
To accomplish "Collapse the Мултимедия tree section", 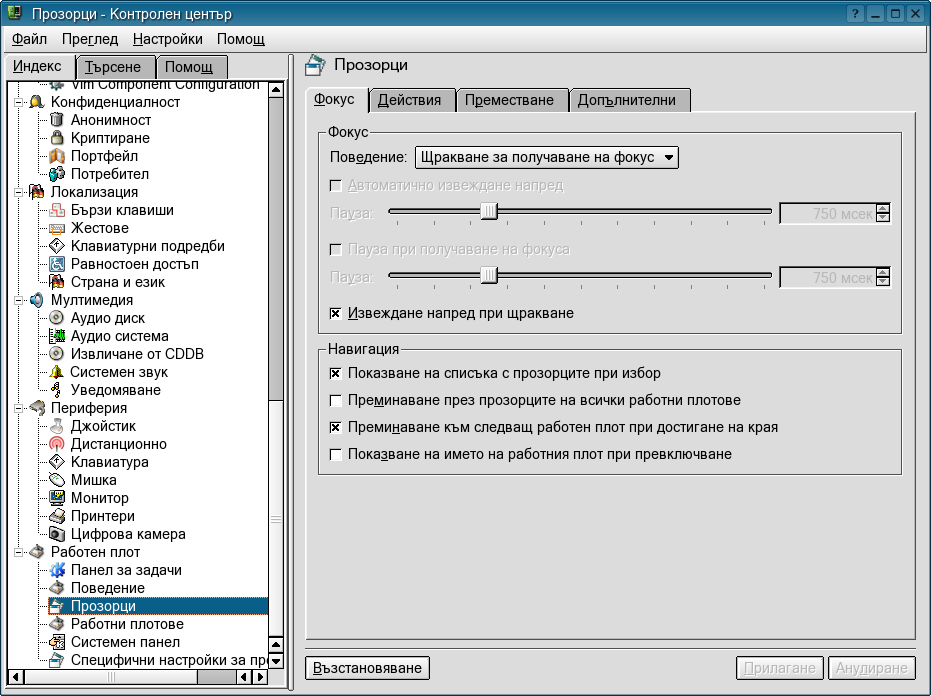I will click(x=18, y=300).
